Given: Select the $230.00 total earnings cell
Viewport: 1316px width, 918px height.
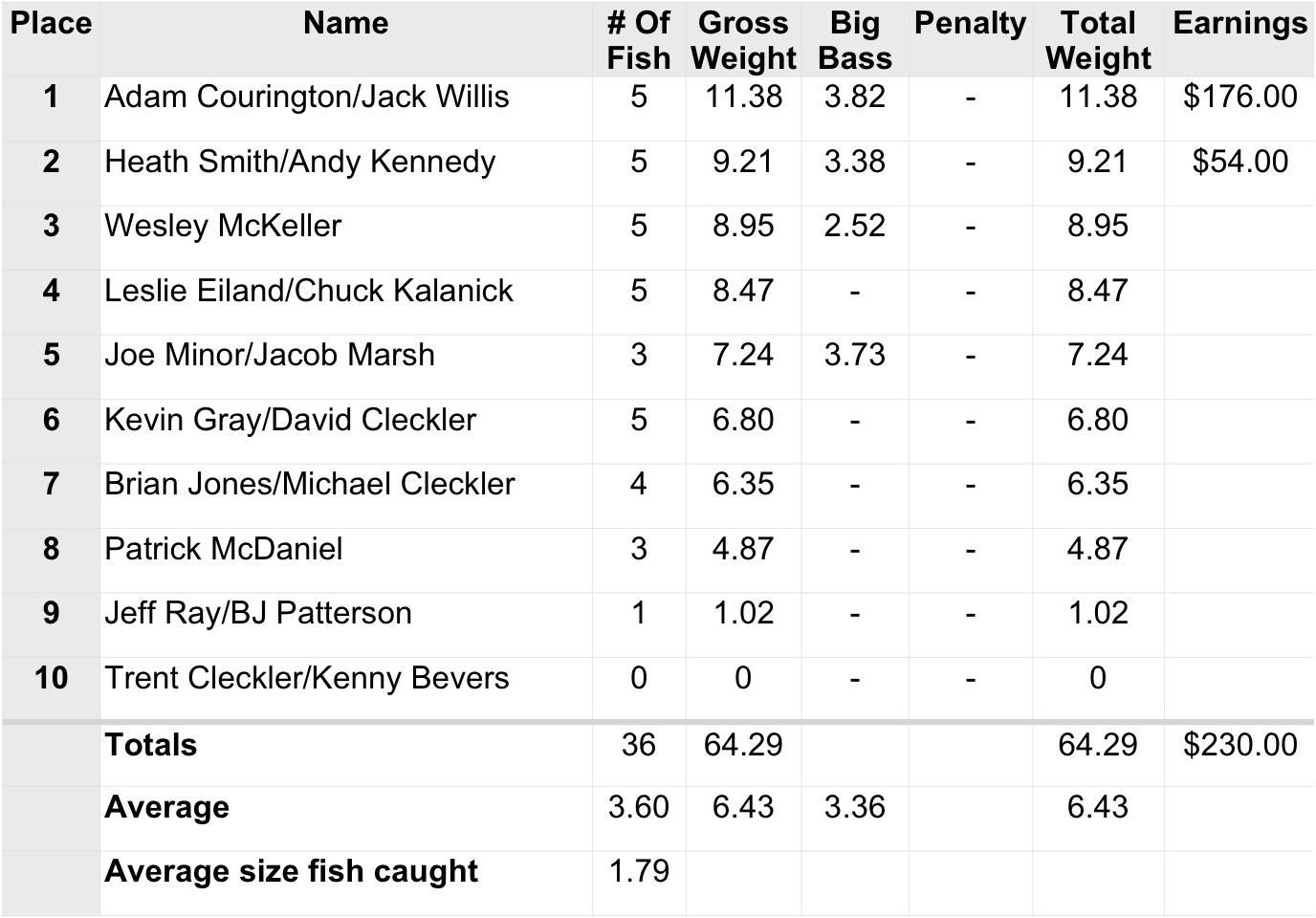Looking at the screenshot, I should [x=1239, y=746].
